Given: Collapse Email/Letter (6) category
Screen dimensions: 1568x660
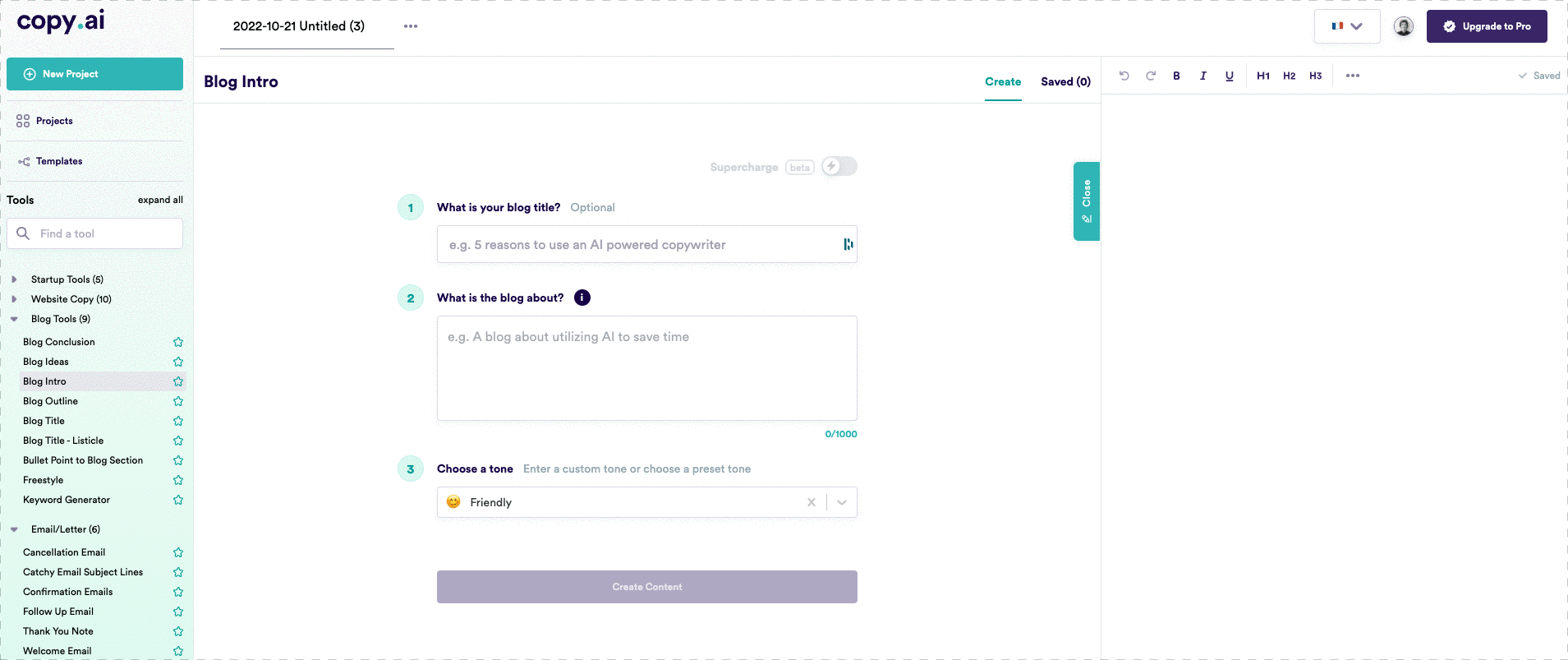Looking at the screenshot, I should (14, 529).
